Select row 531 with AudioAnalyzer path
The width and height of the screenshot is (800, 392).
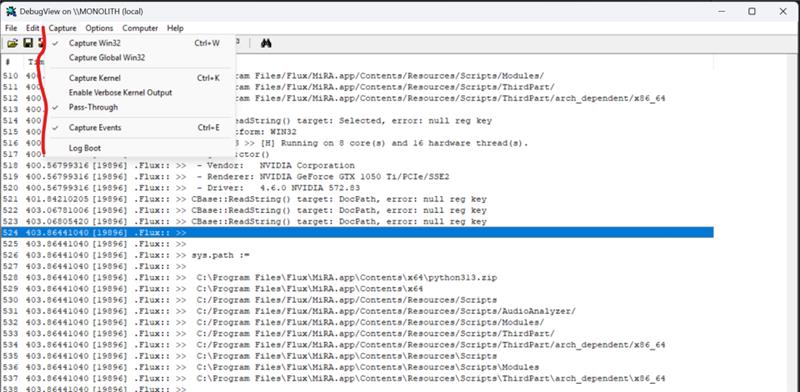pyautogui.click(x=357, y=311)
